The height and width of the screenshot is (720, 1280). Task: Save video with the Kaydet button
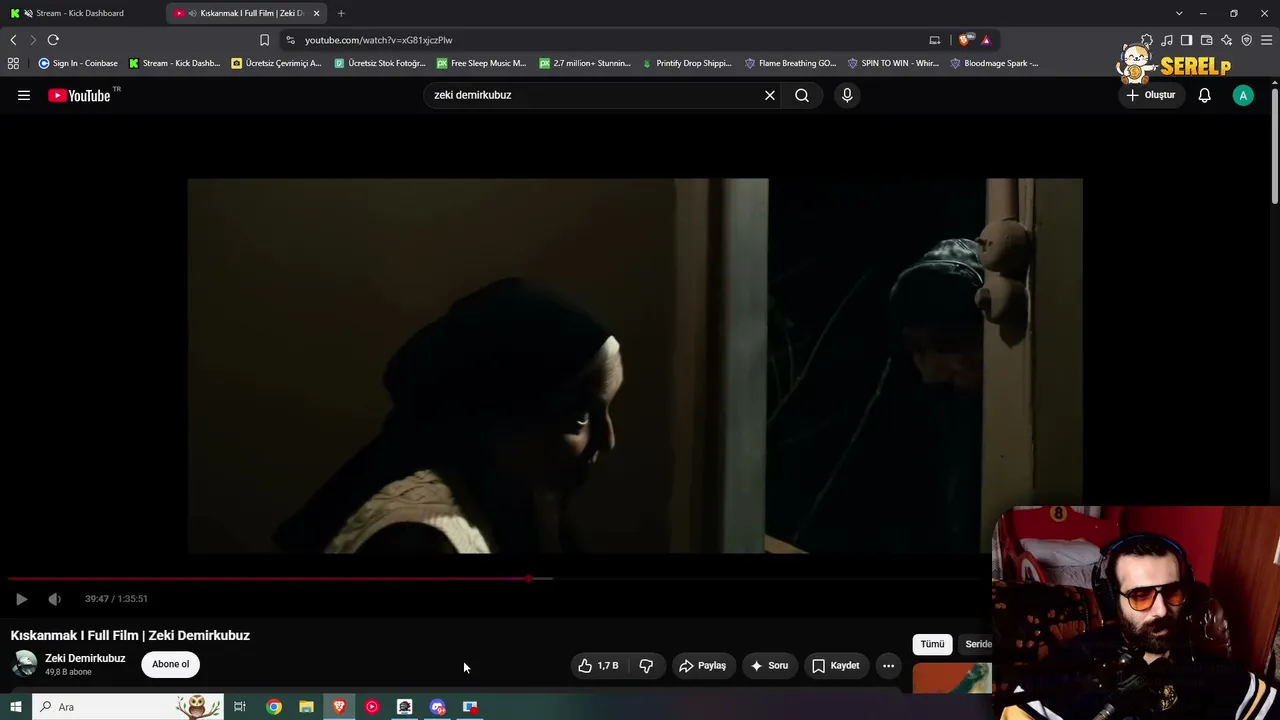835,665
